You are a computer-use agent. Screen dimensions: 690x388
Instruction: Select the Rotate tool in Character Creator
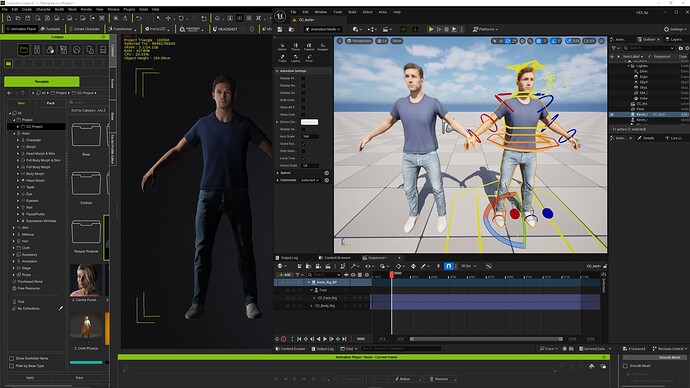(x=181, y=18)
